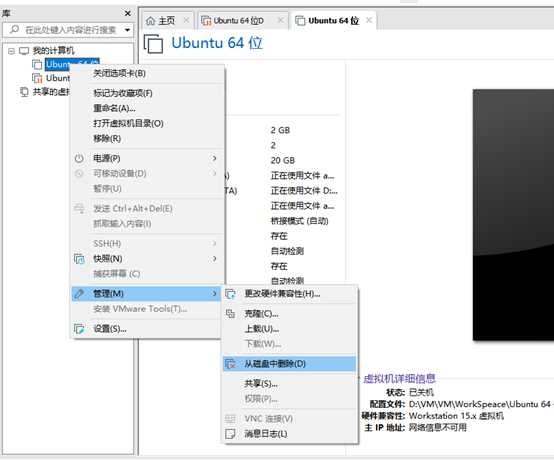Click the Workstation 15.x 虚拟机 compatibility text
Viewport: 554px width, 460px height.
(456, 416)
